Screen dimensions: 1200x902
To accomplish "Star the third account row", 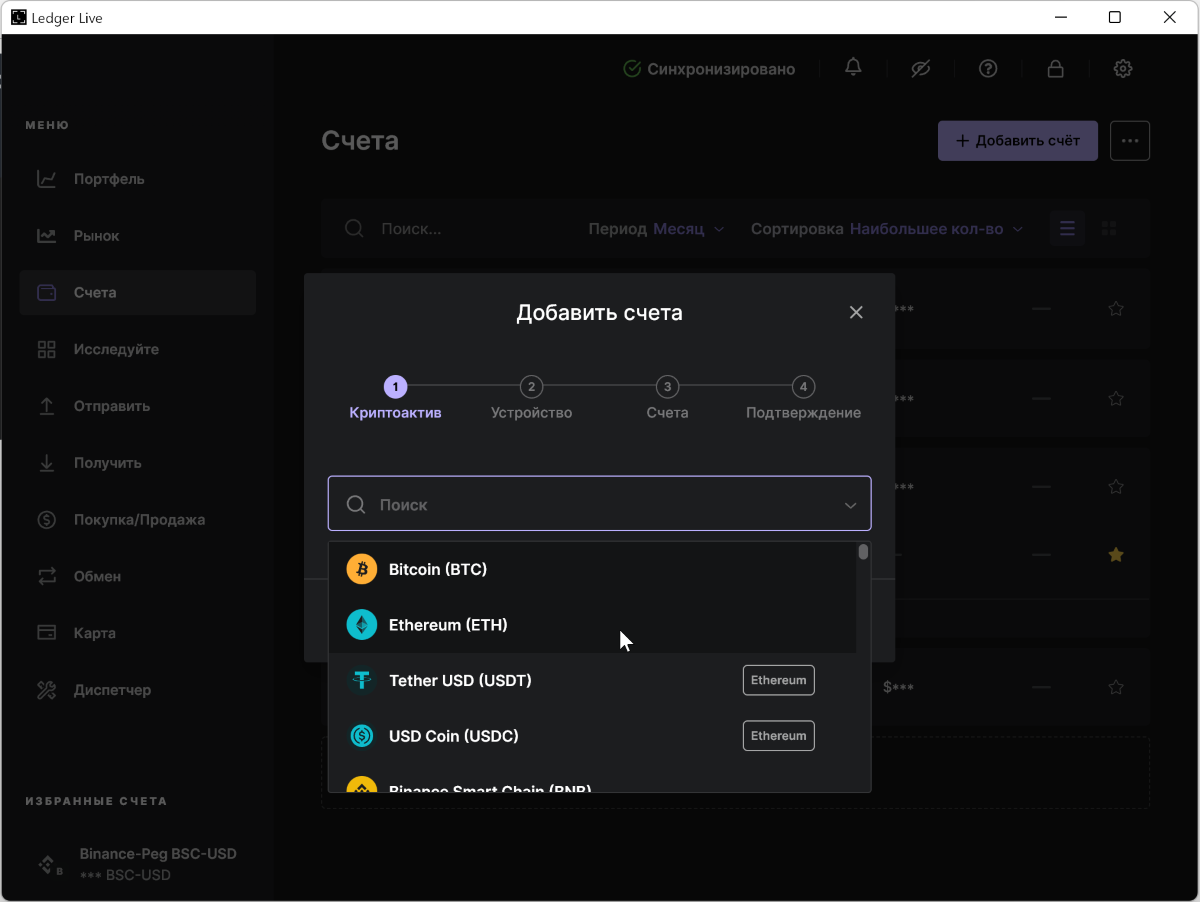I will [x=1116, y=487].
